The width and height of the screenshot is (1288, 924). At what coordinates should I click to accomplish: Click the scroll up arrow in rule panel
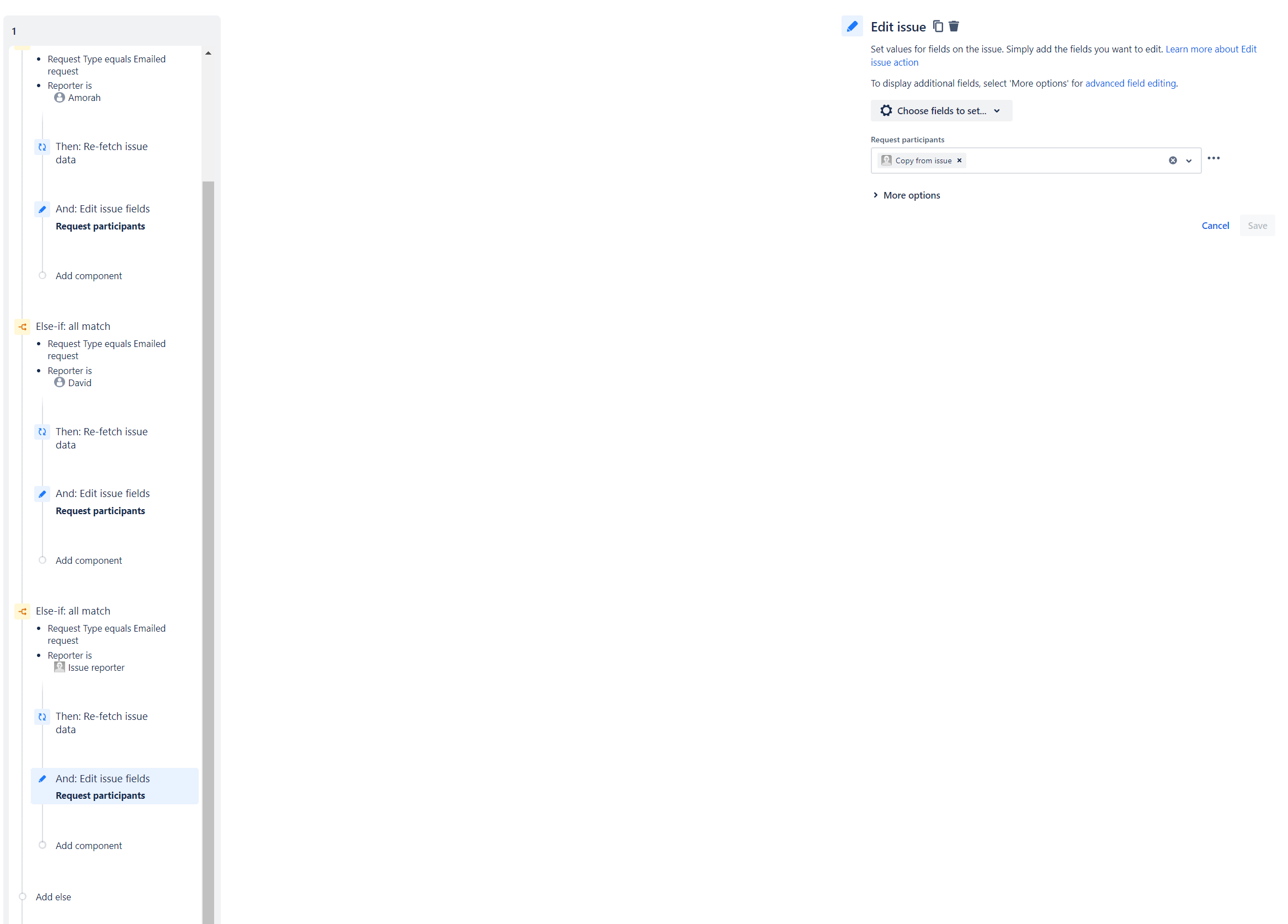point(209,54)
